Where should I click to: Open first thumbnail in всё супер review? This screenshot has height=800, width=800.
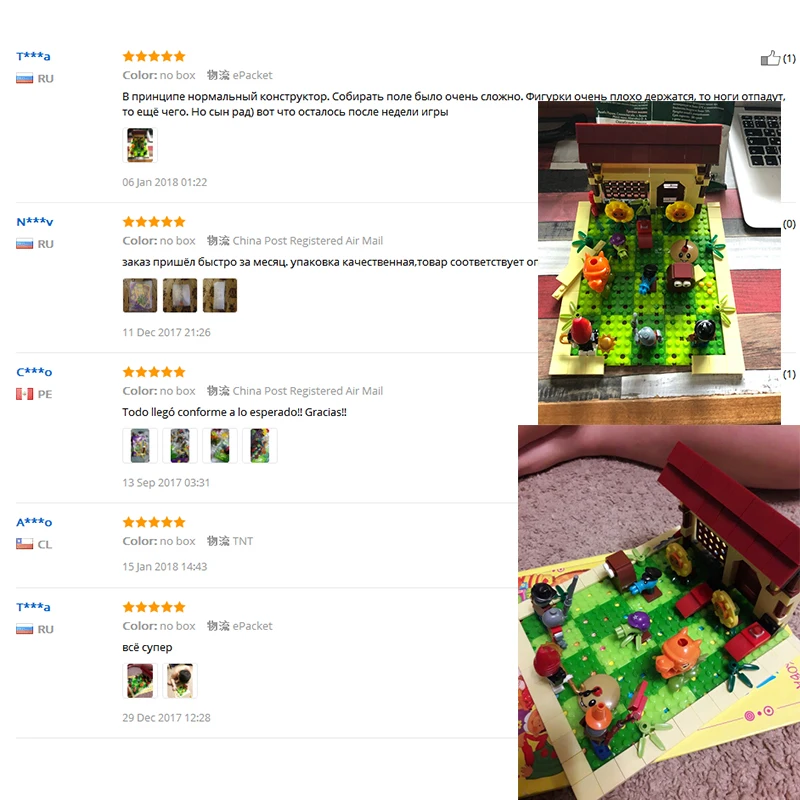pos(140,681)
